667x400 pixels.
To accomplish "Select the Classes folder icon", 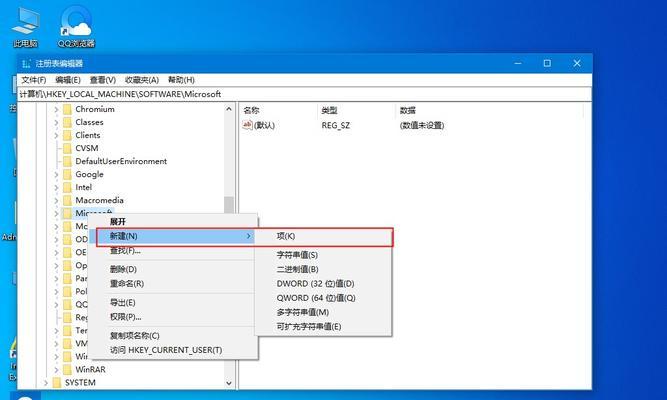I will 67,123.
